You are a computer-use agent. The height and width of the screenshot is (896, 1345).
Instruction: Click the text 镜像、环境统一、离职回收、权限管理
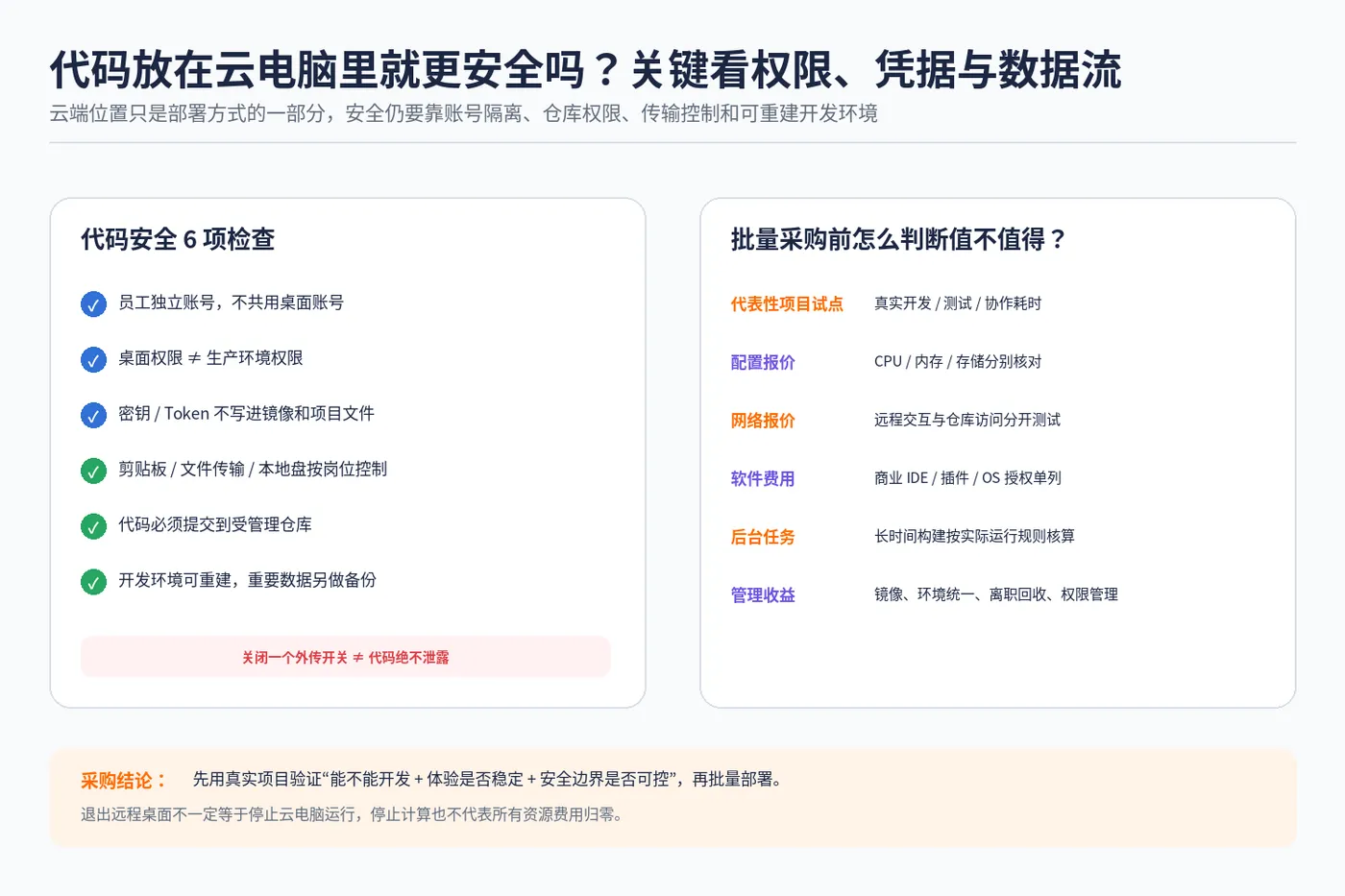(996, 594)
